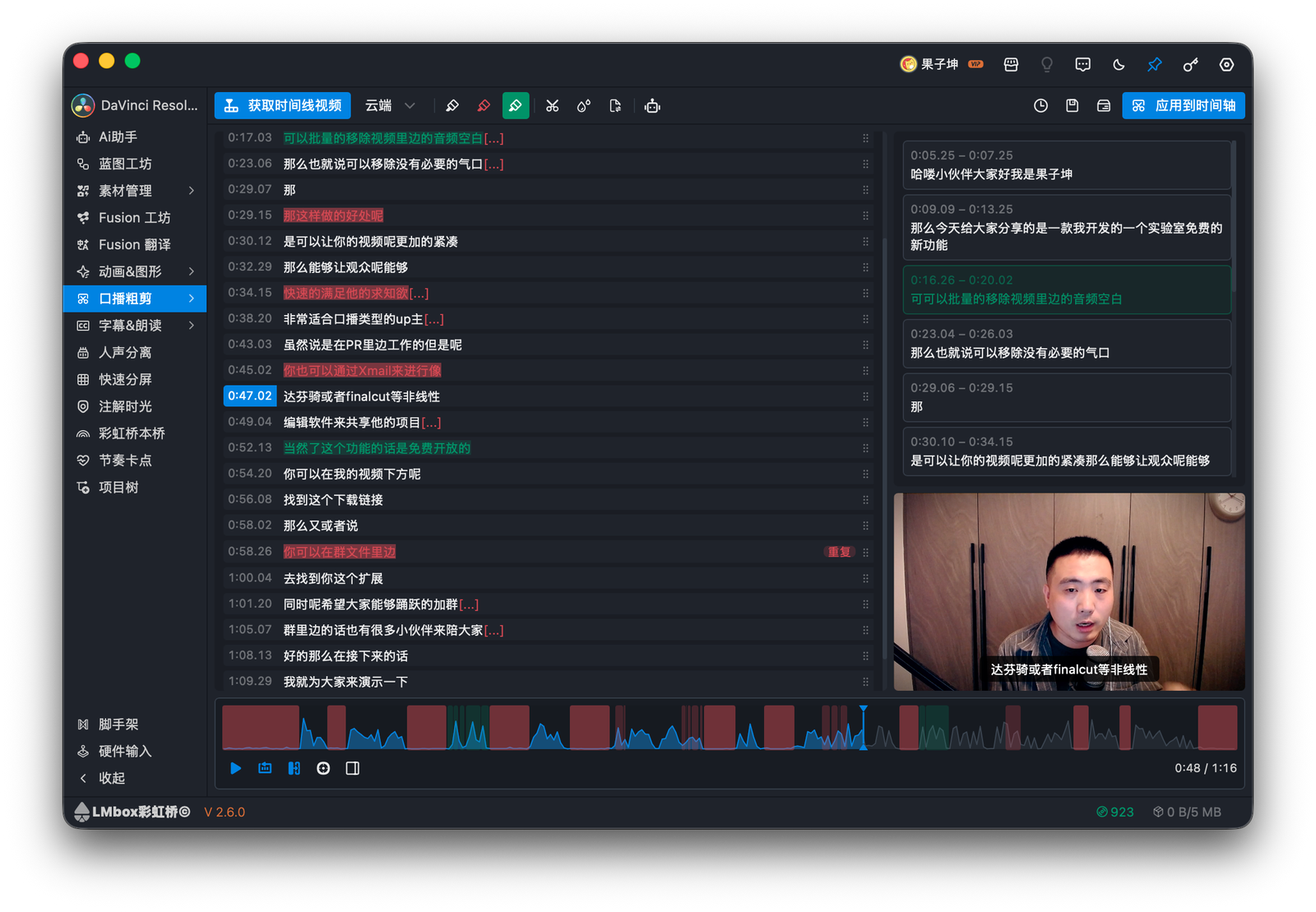Toggle the blue pin window icon

tap(1155, 64)
